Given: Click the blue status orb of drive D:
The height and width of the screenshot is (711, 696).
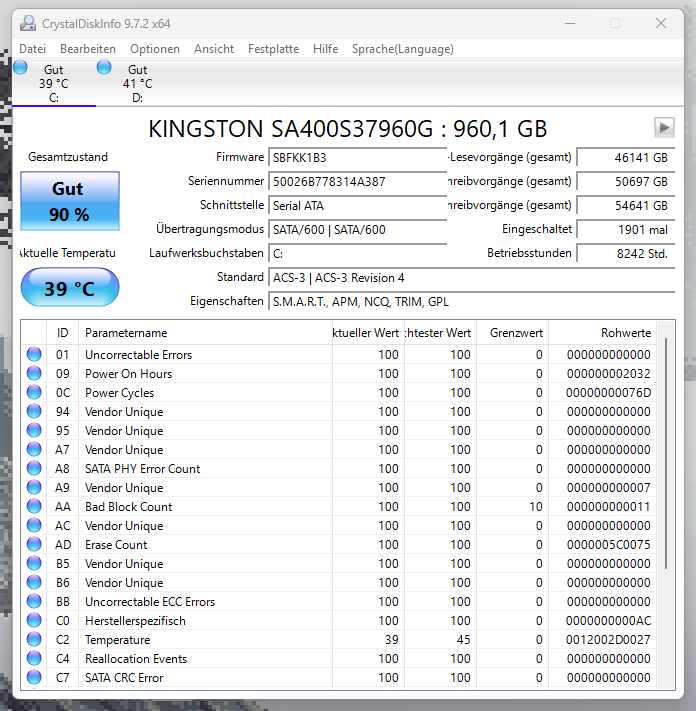Looking at the screenshot, I should pos(104,68).
